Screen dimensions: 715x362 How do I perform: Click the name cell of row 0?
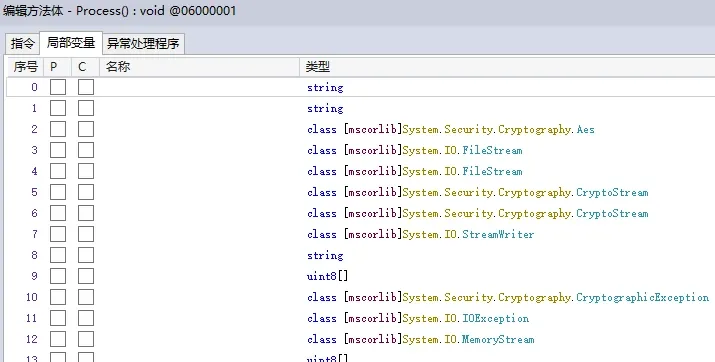(199, 87)
